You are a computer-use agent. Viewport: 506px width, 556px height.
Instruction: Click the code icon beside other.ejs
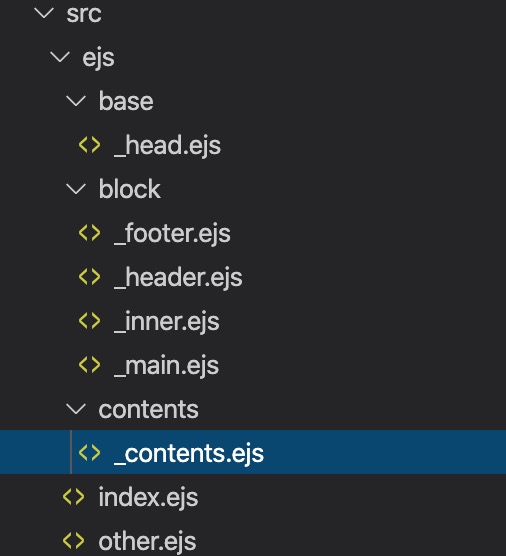click(73, 541)
